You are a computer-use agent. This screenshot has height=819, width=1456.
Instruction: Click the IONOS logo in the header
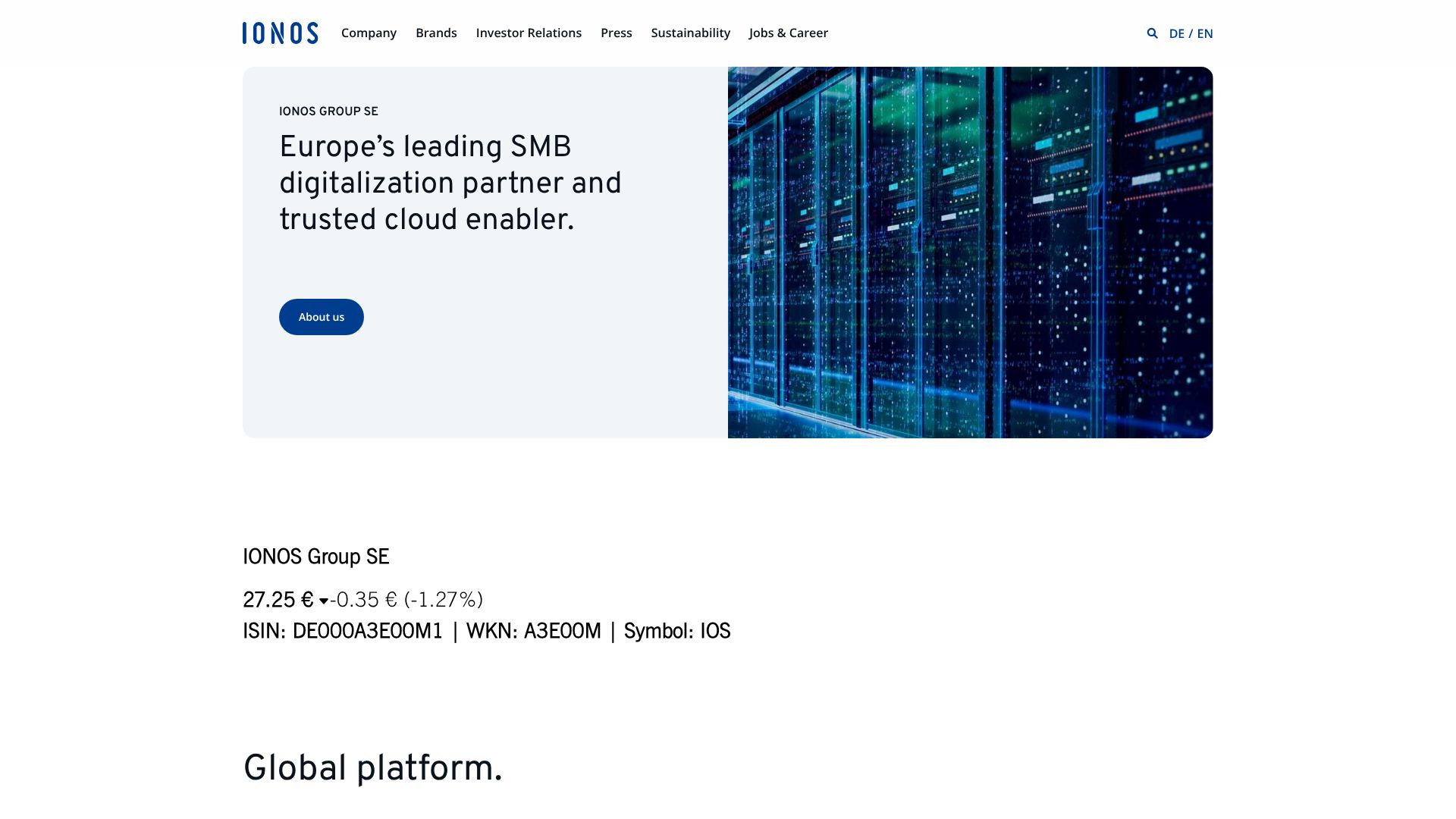(x=280, y=33)
